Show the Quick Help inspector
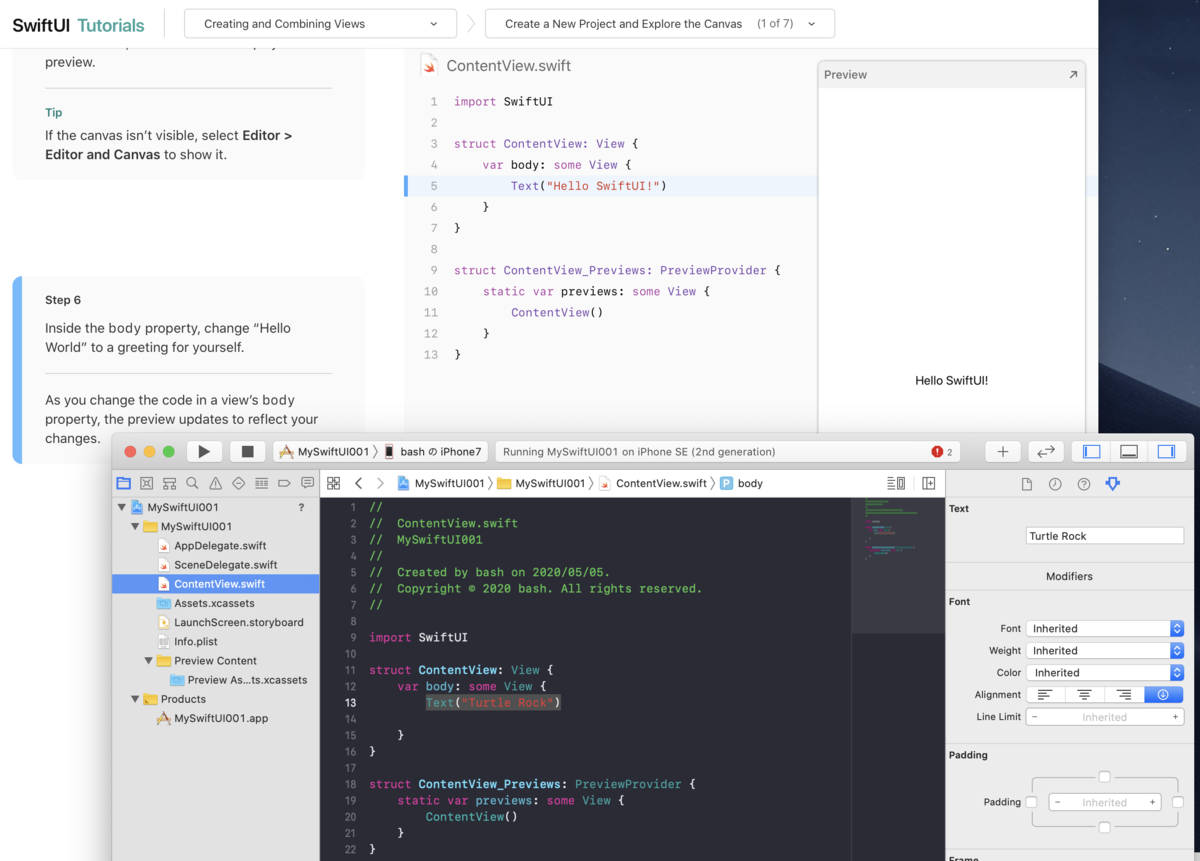 click(1084, 484)
